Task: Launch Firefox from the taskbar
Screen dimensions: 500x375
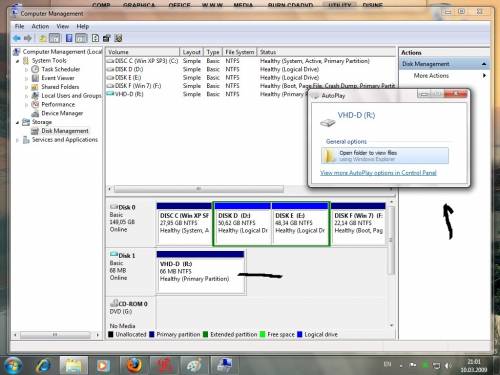Action: click(134, 366)
